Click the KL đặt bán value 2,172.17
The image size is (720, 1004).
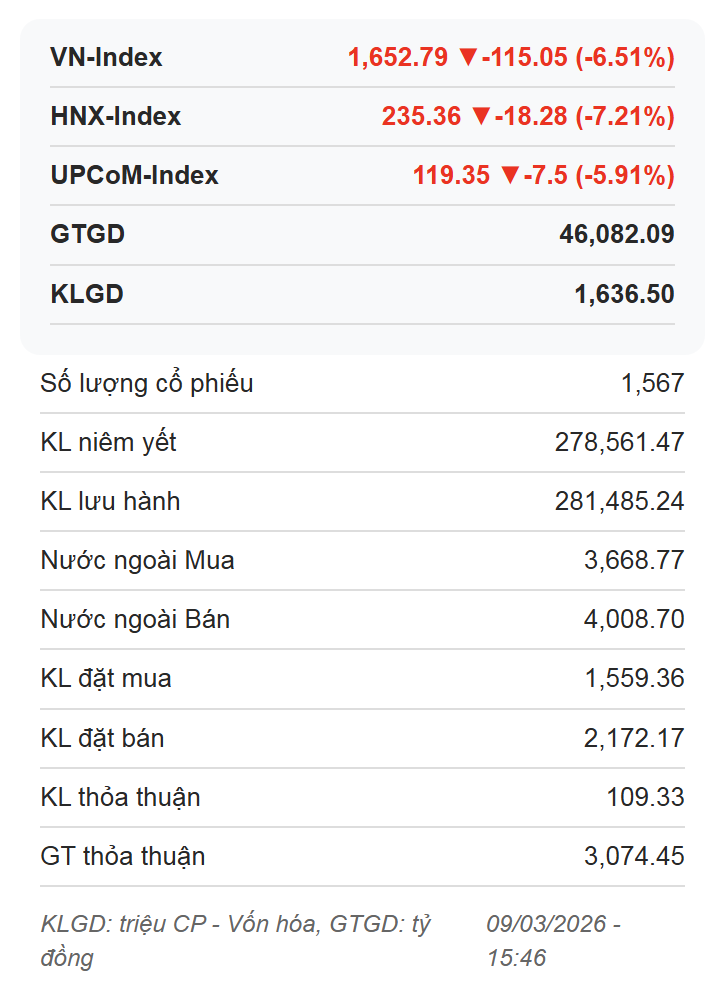634,738
